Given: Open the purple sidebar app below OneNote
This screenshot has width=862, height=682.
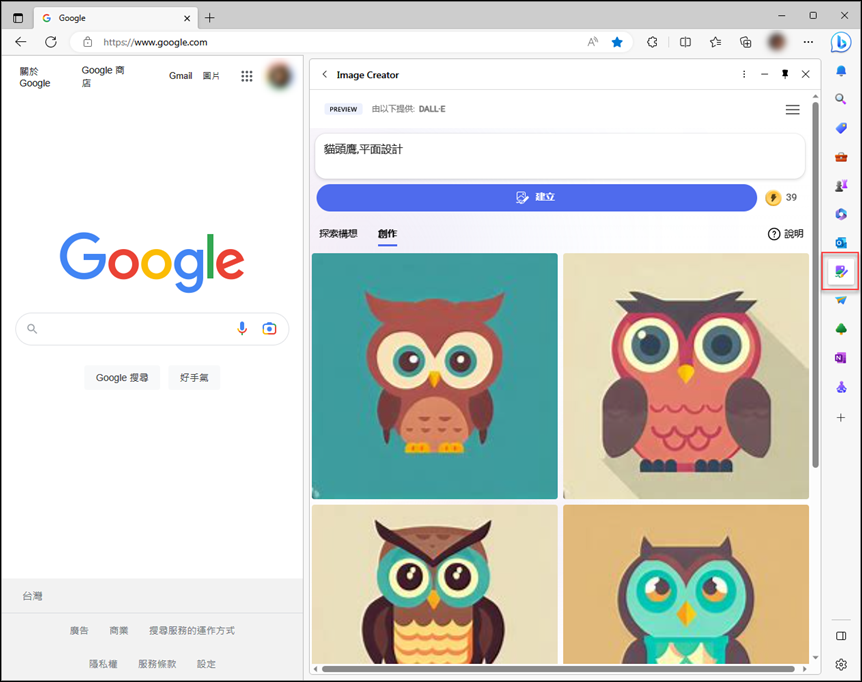Looking at the screenshot, I should (841, 387).
